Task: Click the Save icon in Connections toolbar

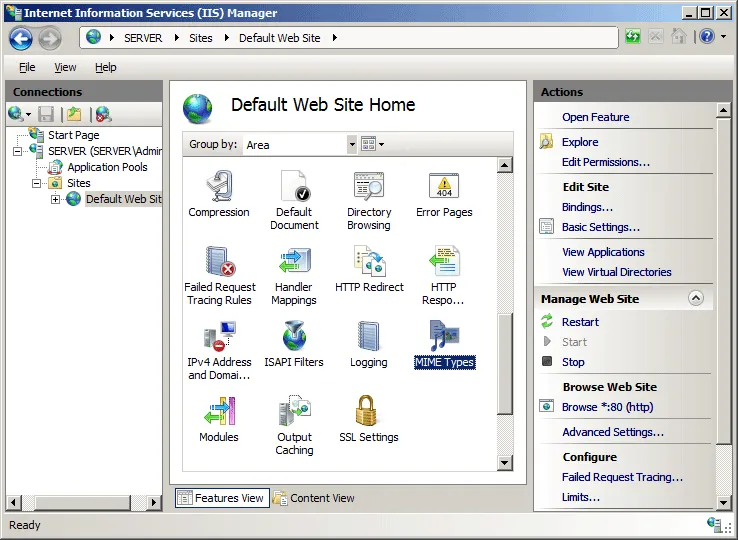Action: 46,114
